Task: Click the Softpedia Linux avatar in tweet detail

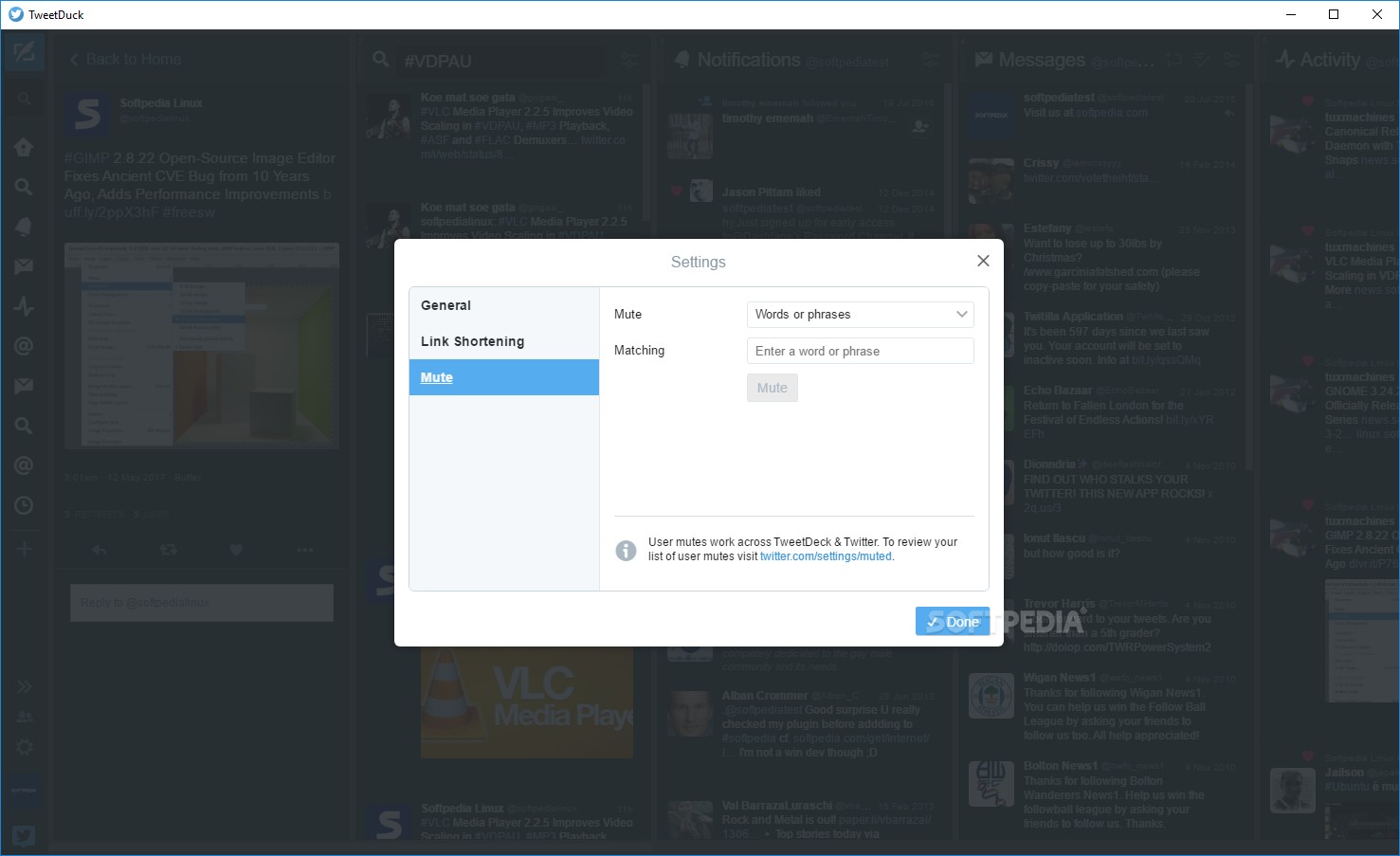Action: 87,116
